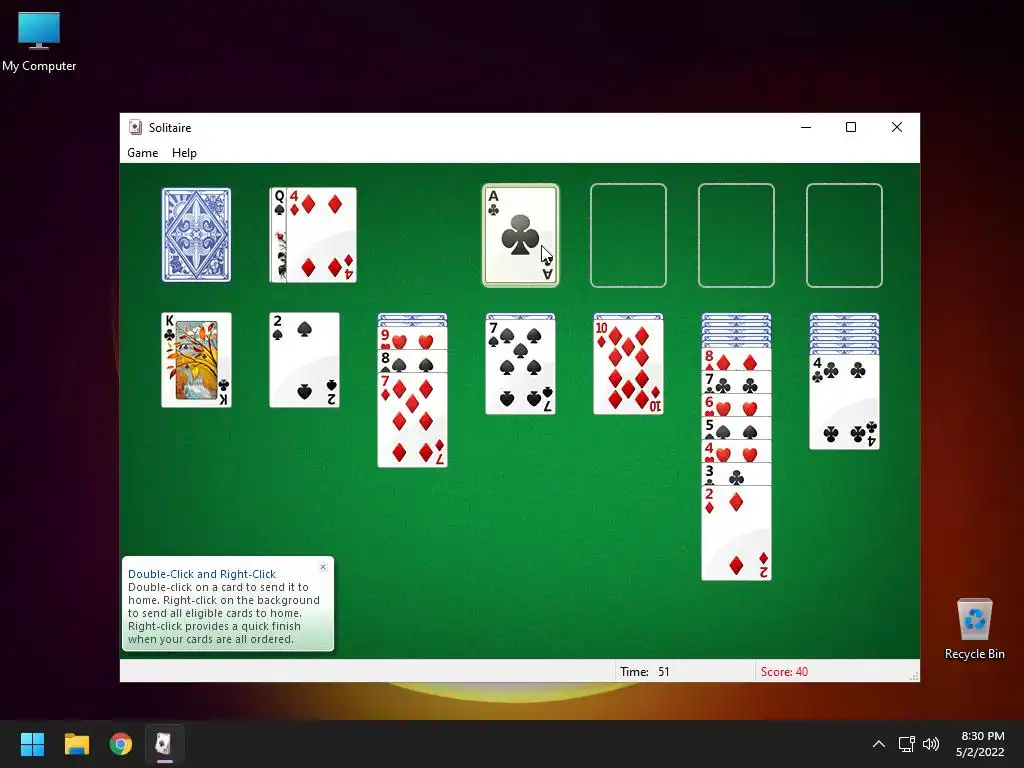
Task: Select the 7 of diamonds card
Action: click(x=412, y=420)
